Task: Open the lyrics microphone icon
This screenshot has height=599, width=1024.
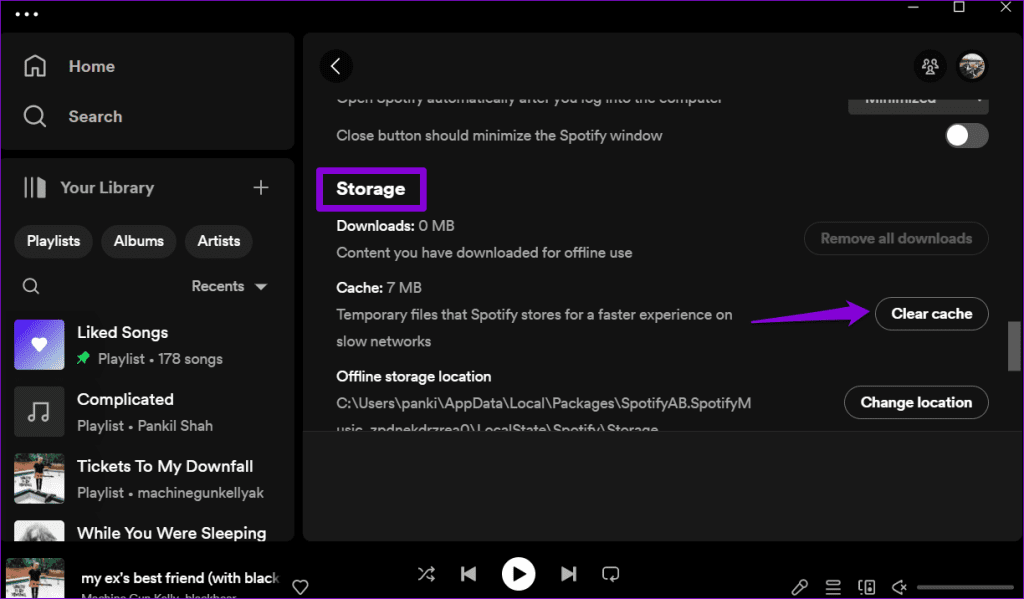Action: [799, 587]
